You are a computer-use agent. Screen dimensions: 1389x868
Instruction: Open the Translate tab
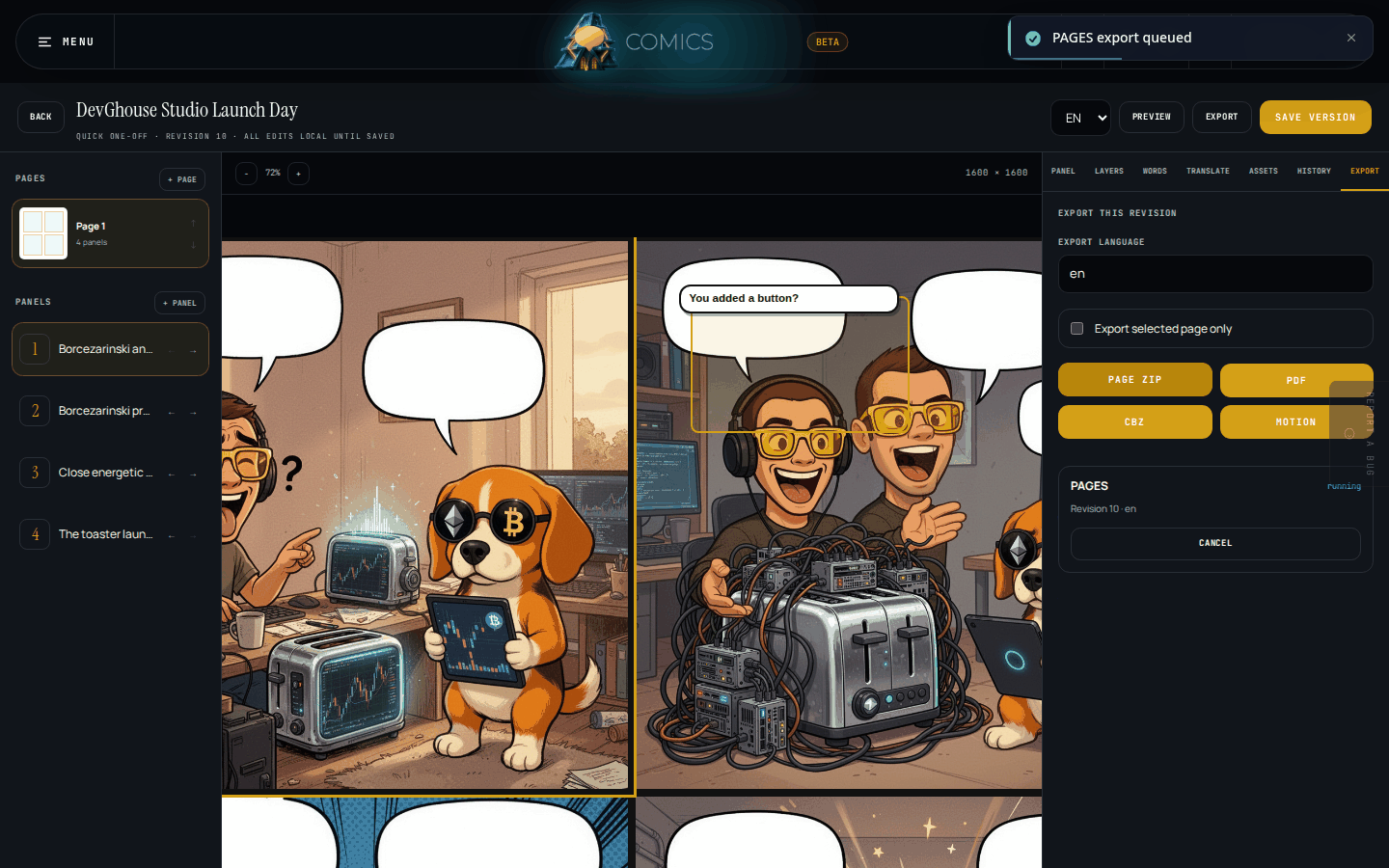click(x=1208, y=172)
